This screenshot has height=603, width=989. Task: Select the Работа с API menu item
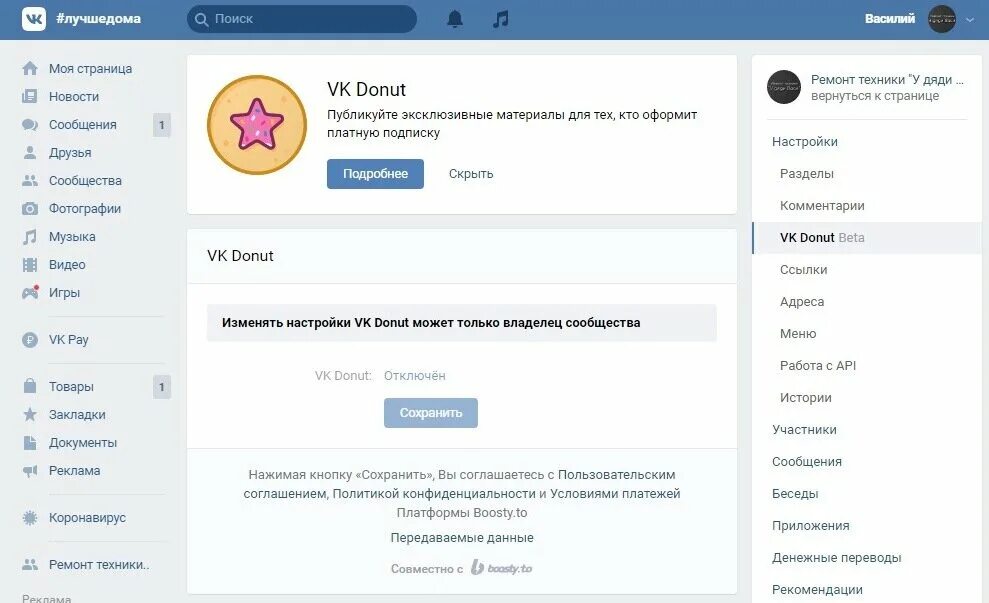[817, 366]
